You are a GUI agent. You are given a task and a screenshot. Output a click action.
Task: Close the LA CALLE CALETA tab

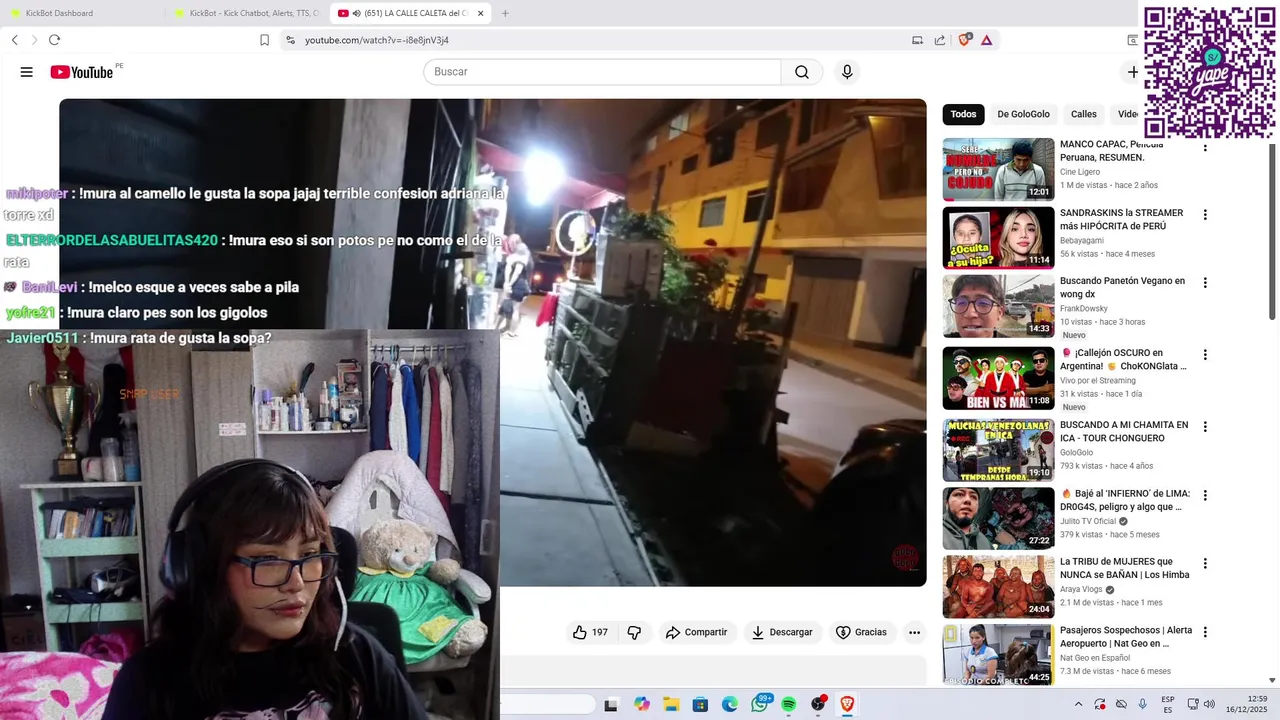[x=481, y=13]
